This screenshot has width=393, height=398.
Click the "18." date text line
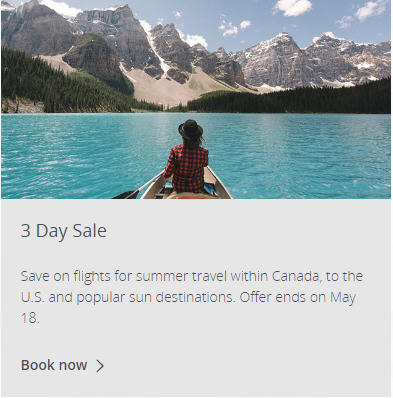(x=30, y=318)
